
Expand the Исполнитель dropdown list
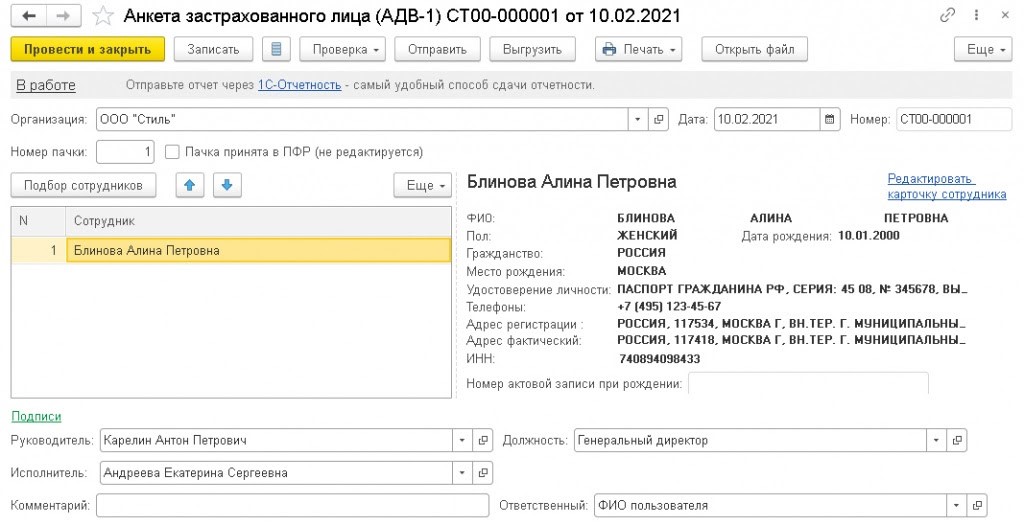[x=462, y=473]
